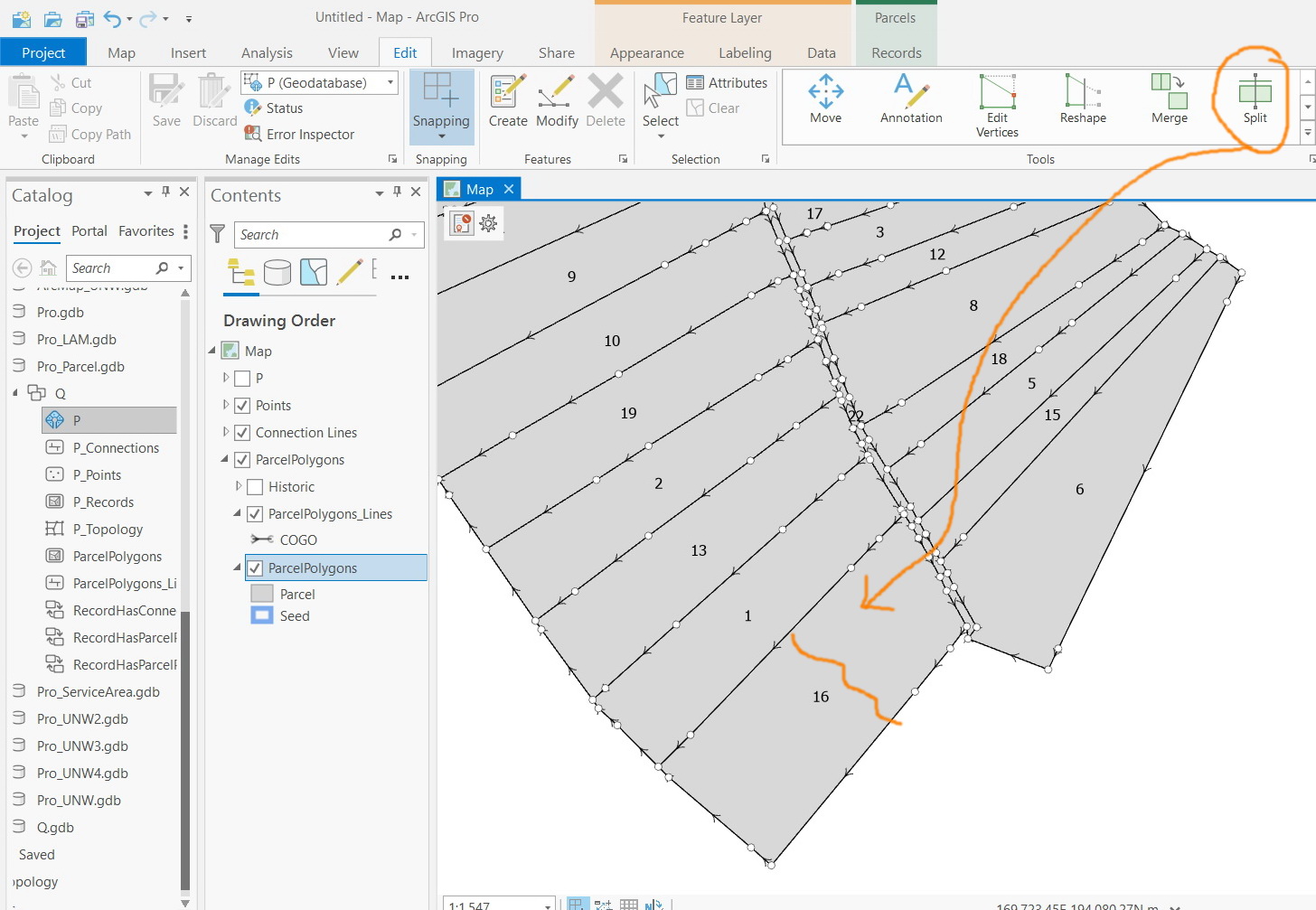Uncheck the Connection Lines layer checkbox
This screenshot has width=1316, height=910.
[242, 432]
